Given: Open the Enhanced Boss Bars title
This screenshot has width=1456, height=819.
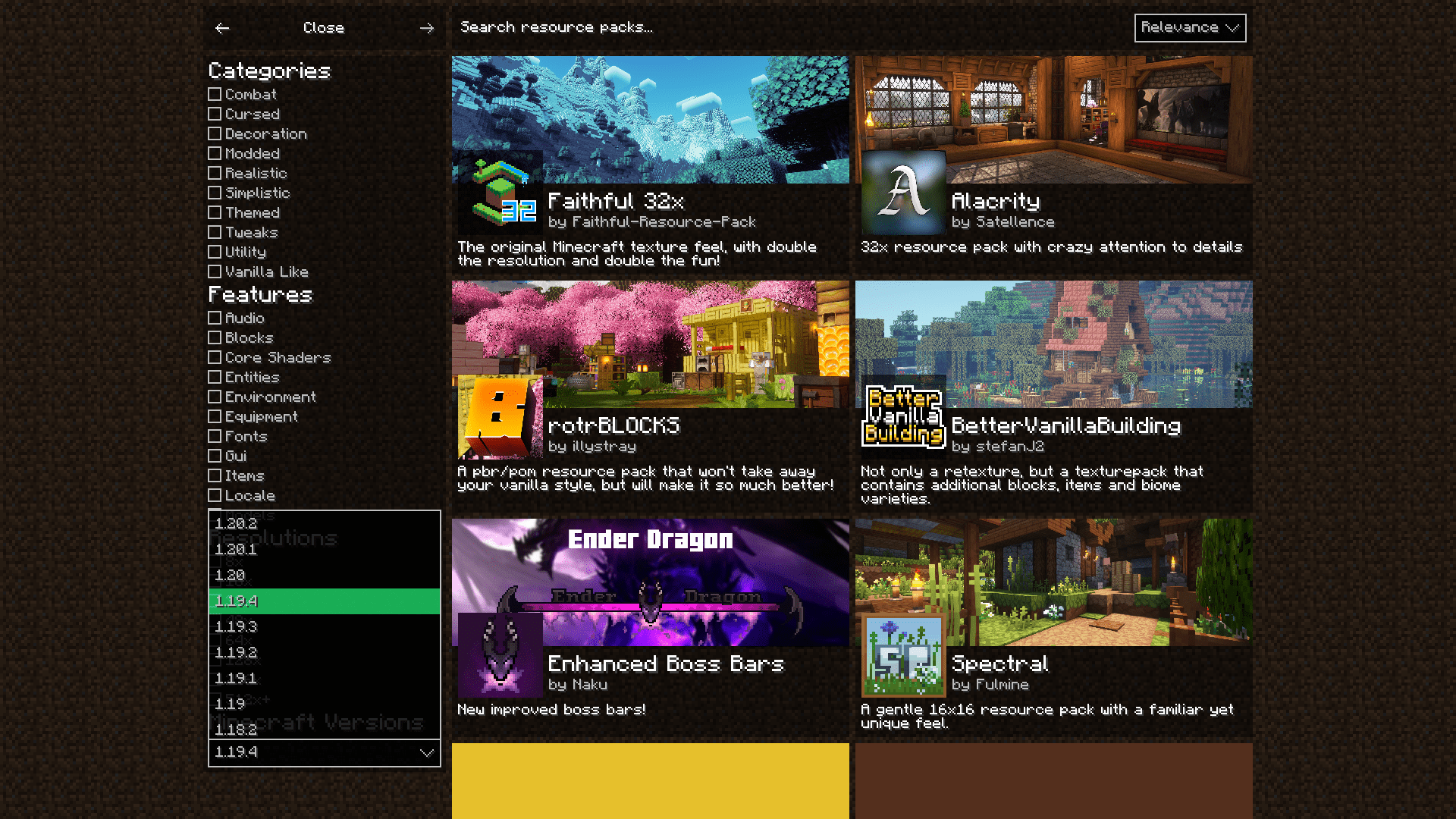Looking at the screenshot, I should [x=666, y=664].
